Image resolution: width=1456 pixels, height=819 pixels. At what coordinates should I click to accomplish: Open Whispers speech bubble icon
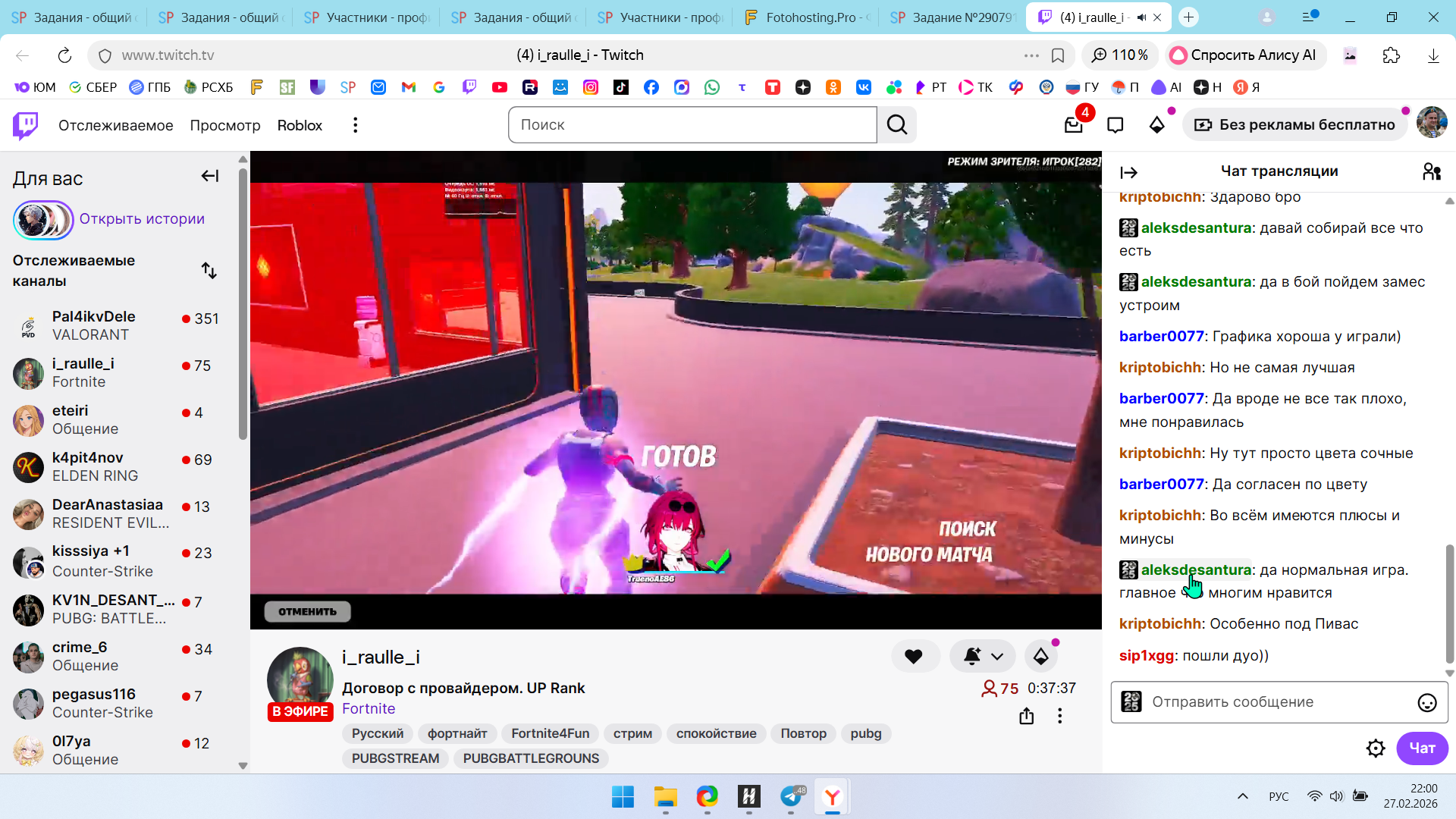click(1115, 125)
